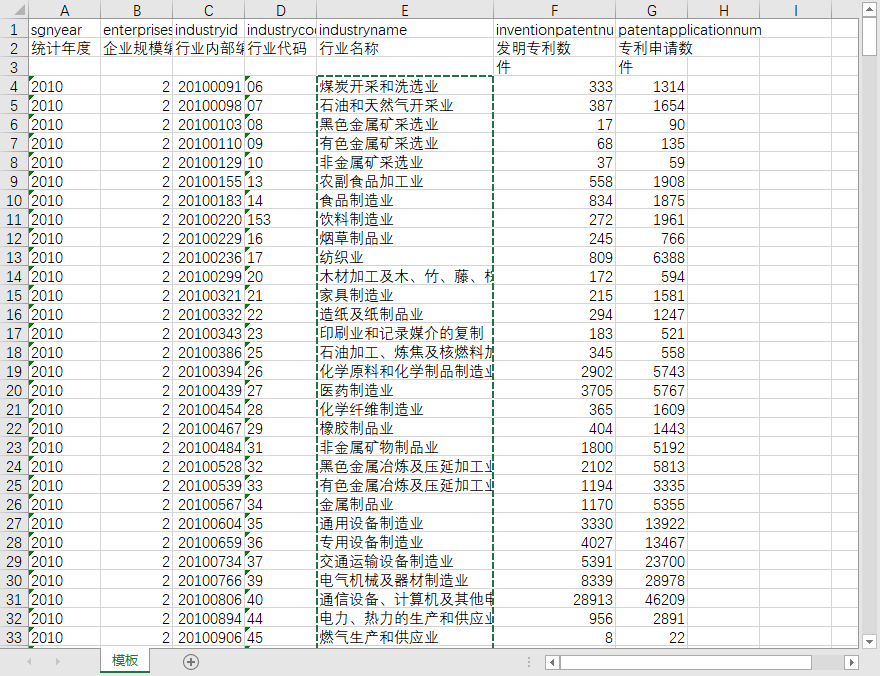Click invention patent value 8339
Viewport: 880px width, 676px height.
(554, 581)
